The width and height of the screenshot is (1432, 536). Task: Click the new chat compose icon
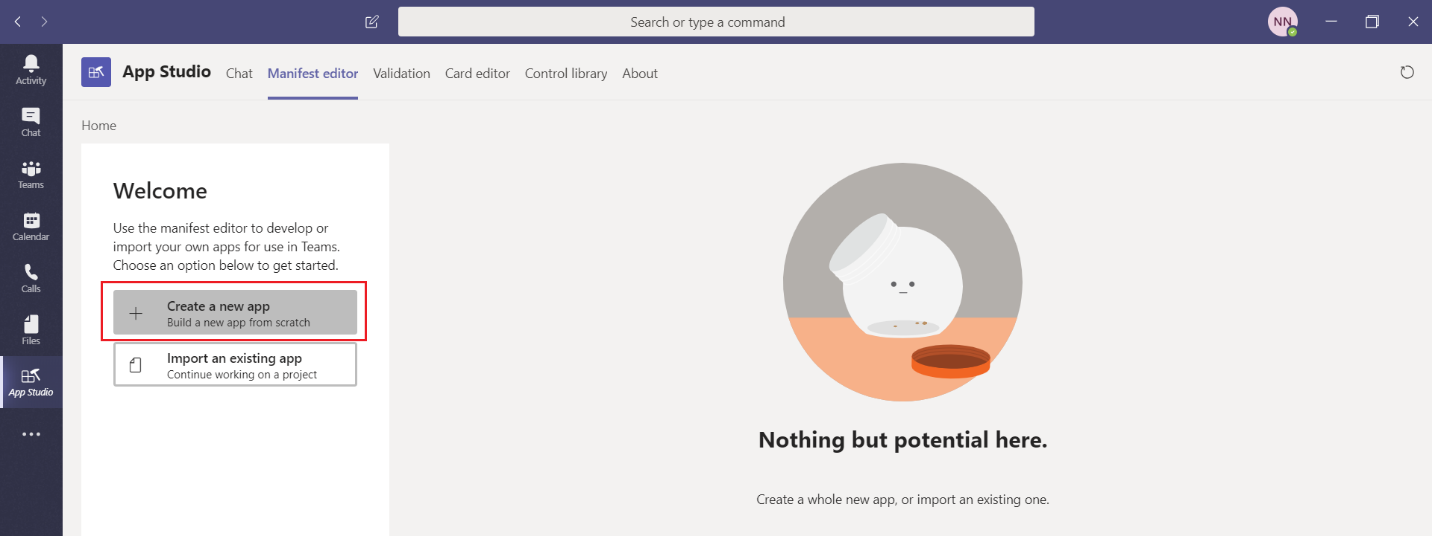tap(372, 21)
